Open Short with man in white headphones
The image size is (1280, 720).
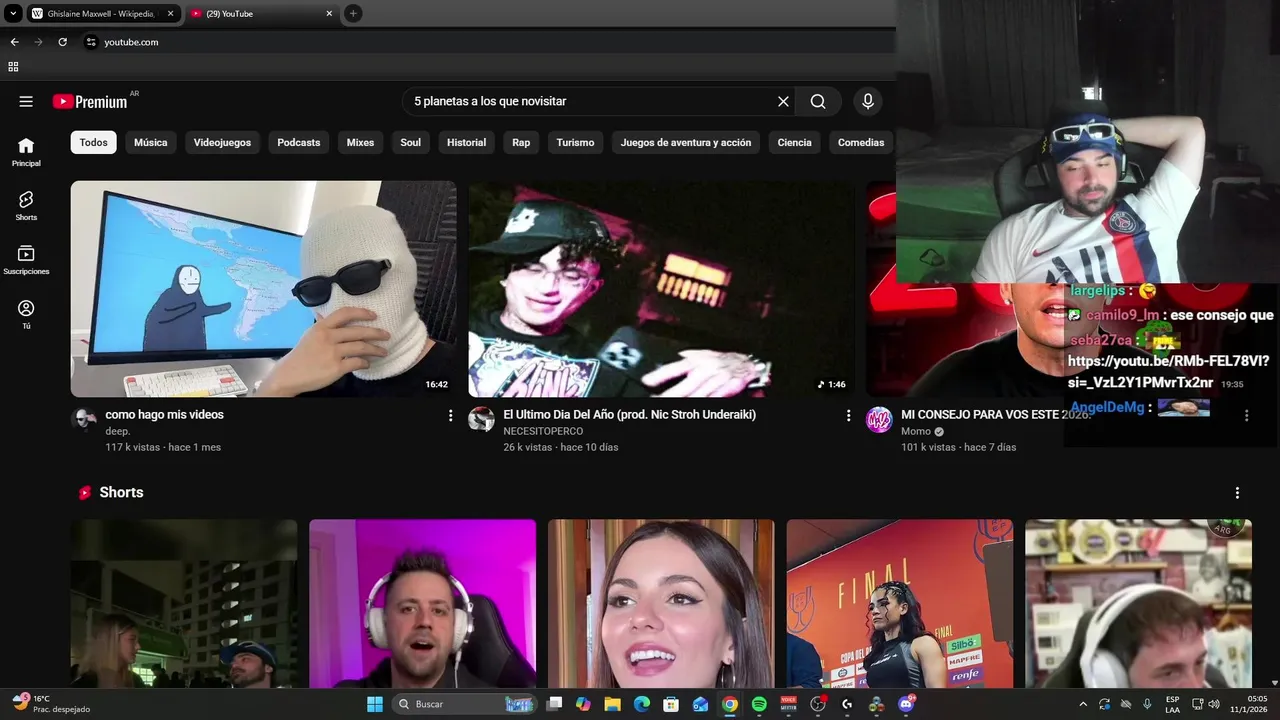click(x=422, y=603)
